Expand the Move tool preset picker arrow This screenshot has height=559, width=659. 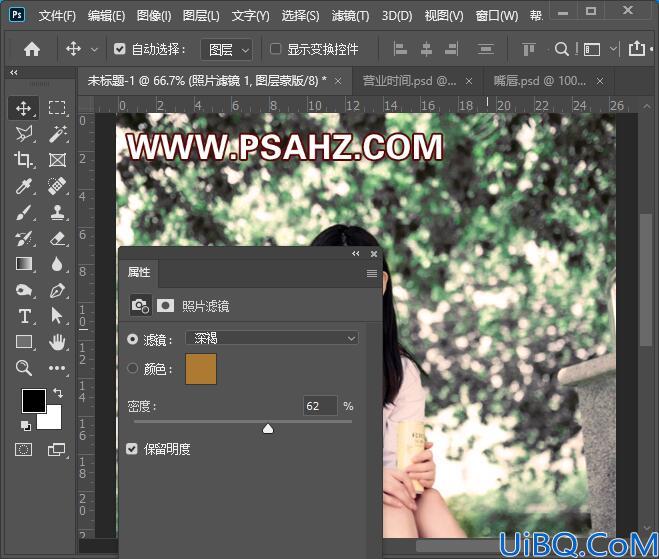[x=95, y=50]
